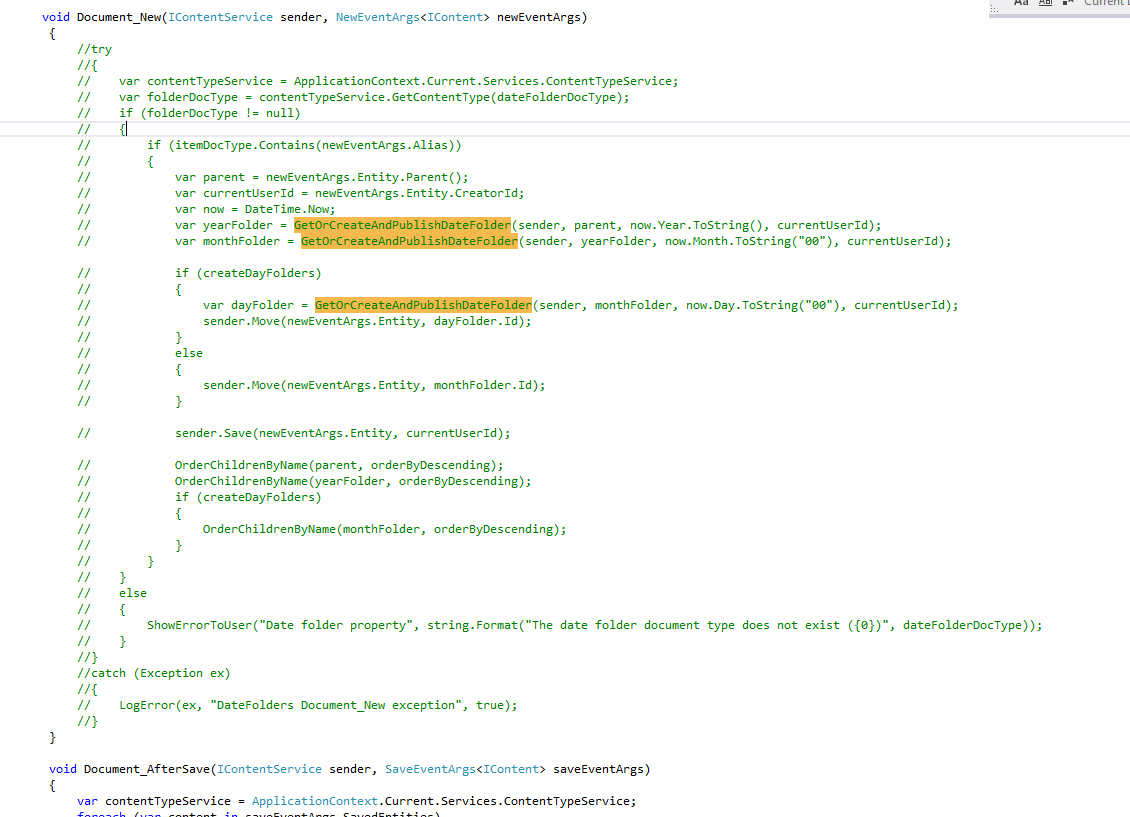The height and width of the screenshot is (817, 1130).
Task: Click the commented '//try' line
Action: (94, 49)
